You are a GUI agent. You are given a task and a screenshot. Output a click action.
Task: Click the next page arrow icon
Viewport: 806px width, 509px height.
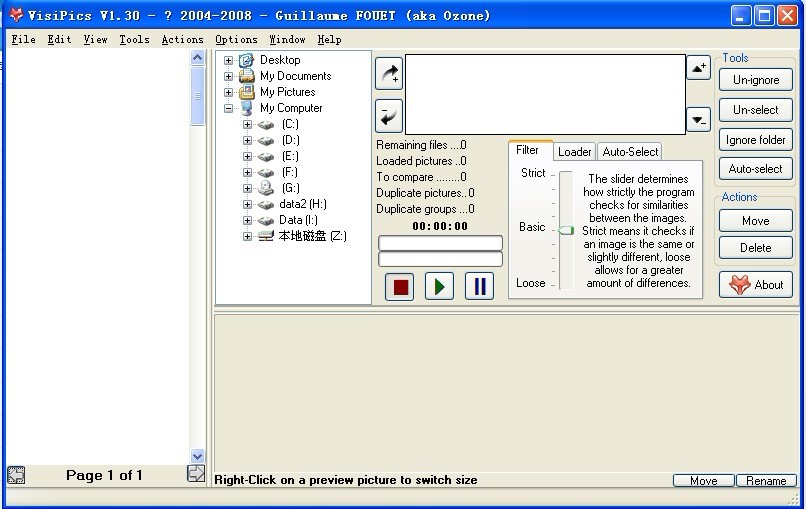click(196, 474)
